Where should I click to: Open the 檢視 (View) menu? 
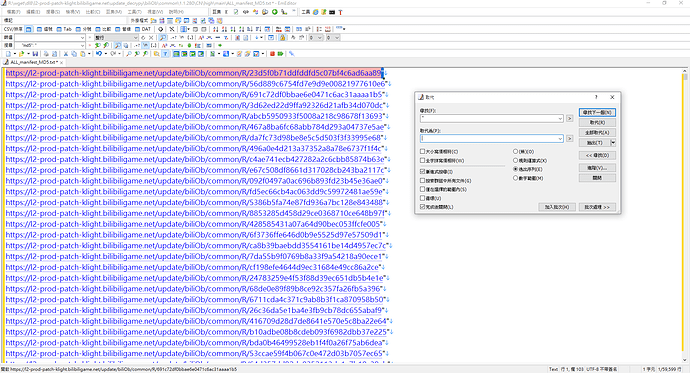(73, 12)
